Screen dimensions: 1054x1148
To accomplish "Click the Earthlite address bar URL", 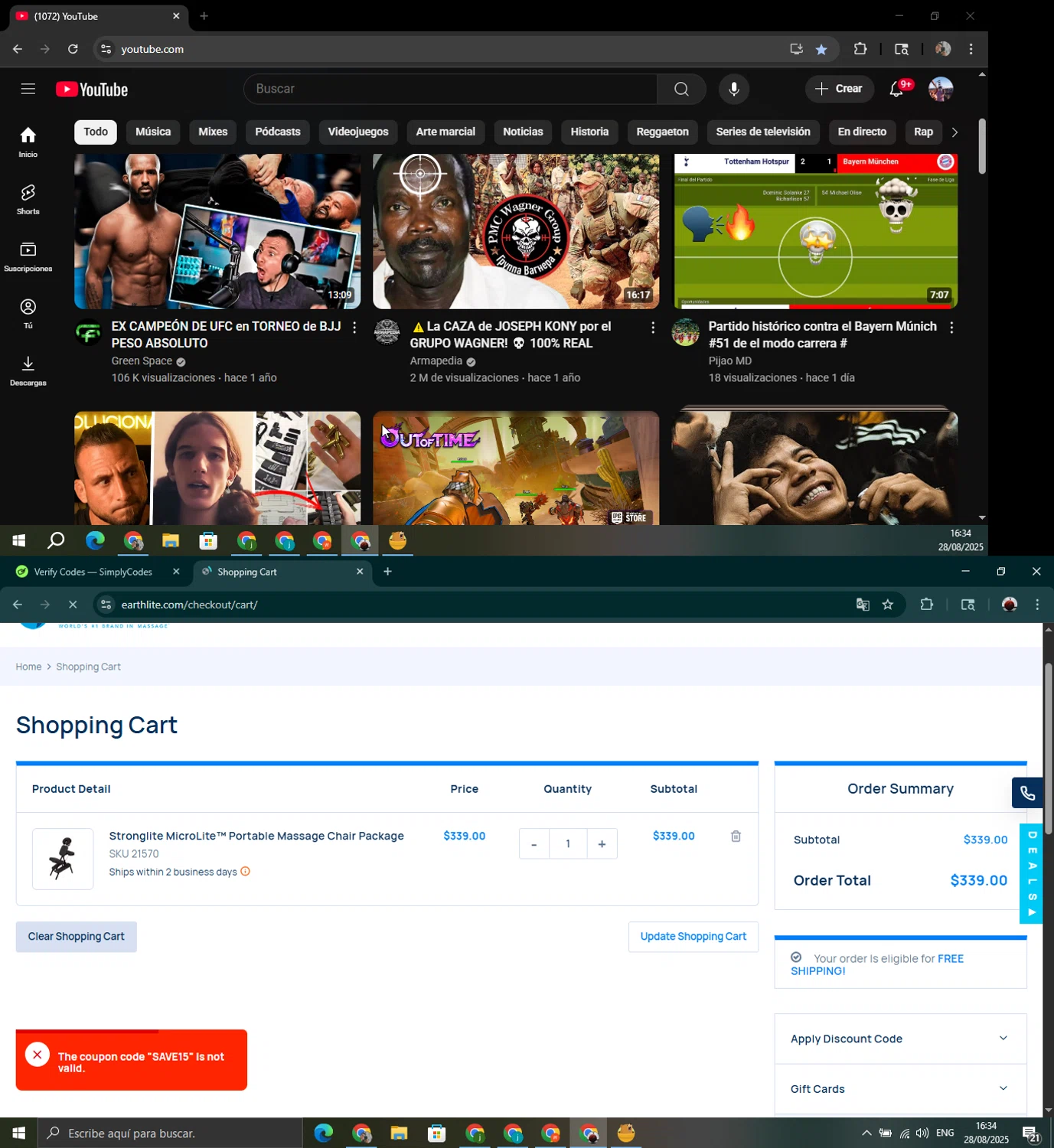I will 189,605.
